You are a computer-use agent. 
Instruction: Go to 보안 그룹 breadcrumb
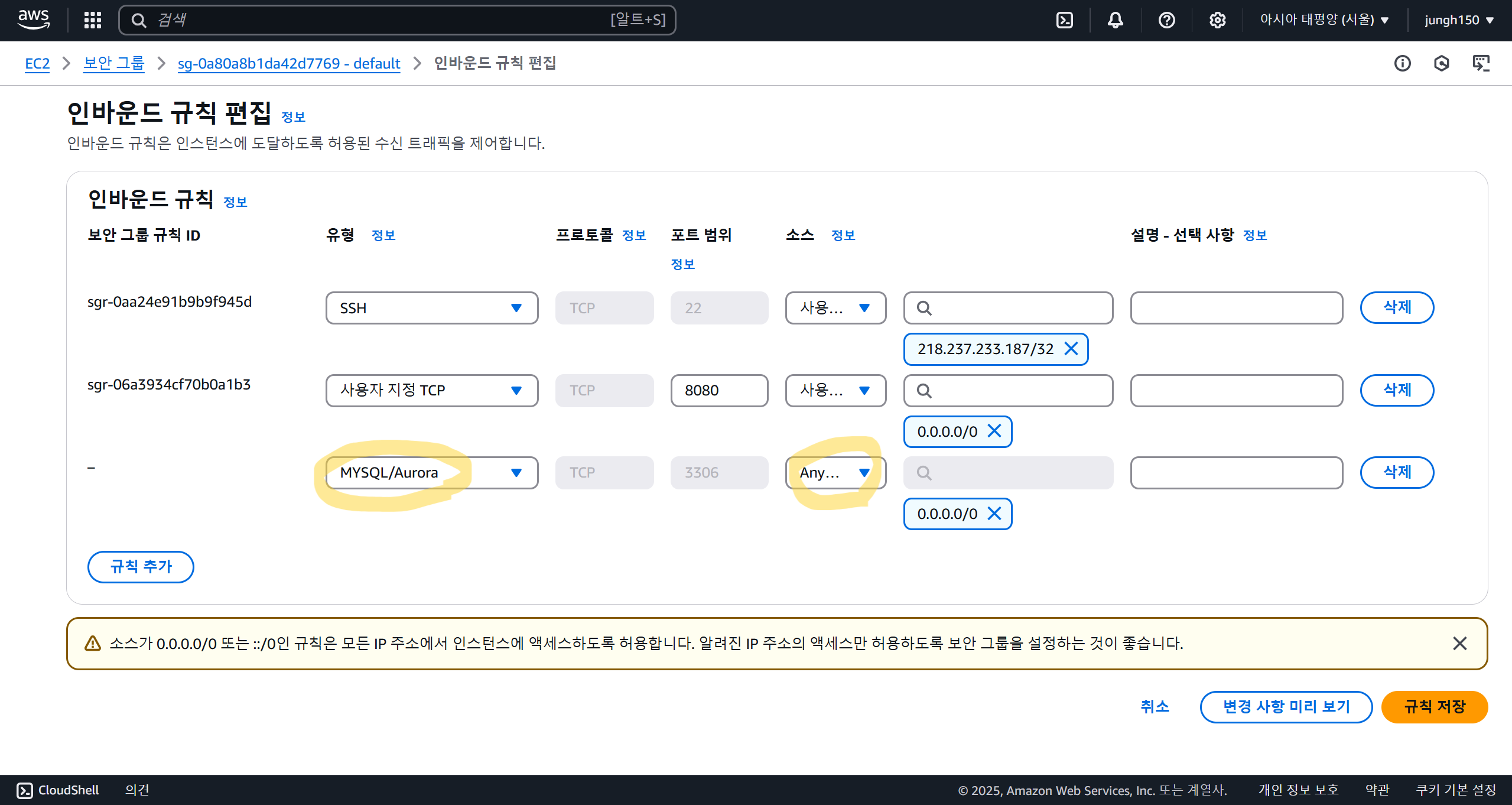[114, 63]
